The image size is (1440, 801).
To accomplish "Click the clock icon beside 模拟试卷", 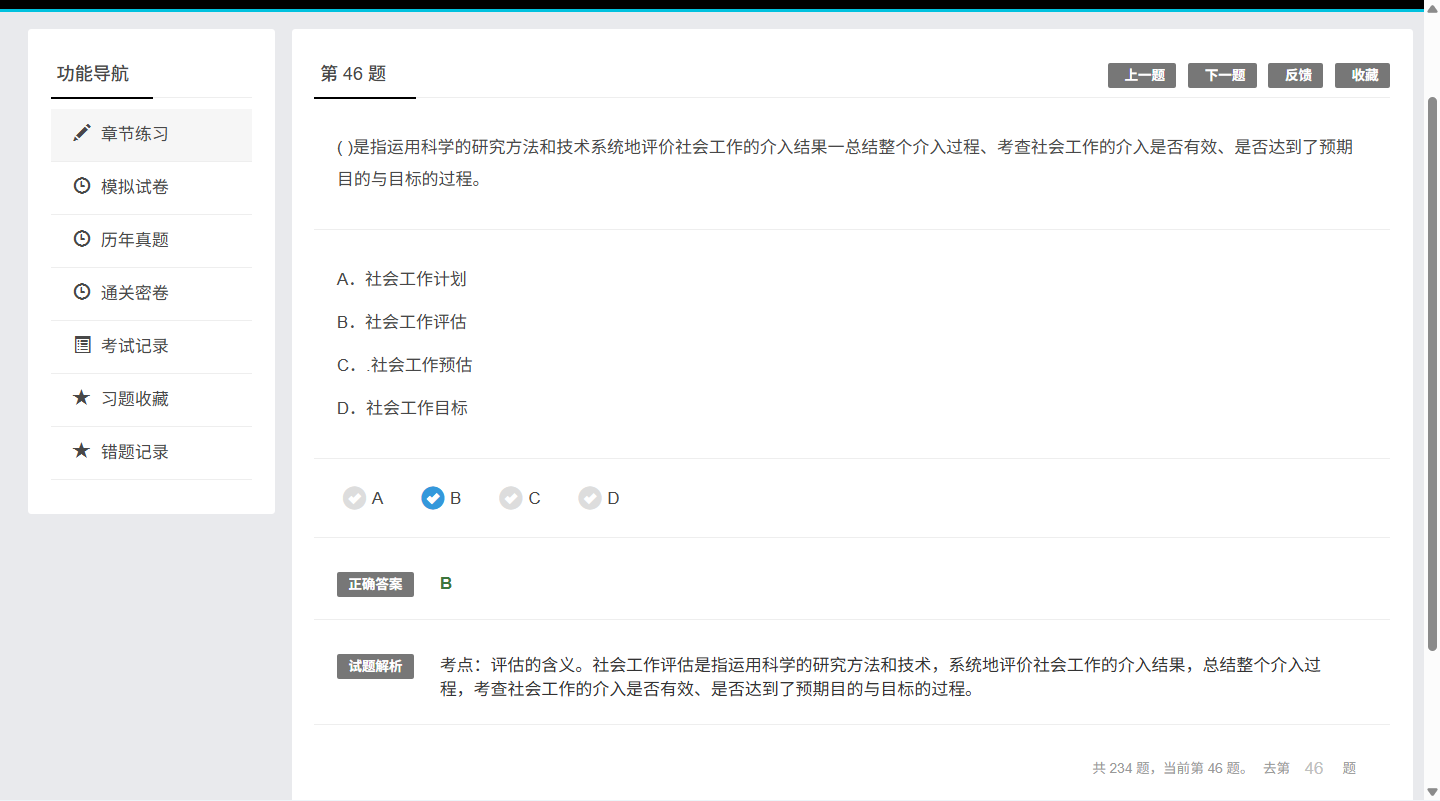I will point(82,186).
